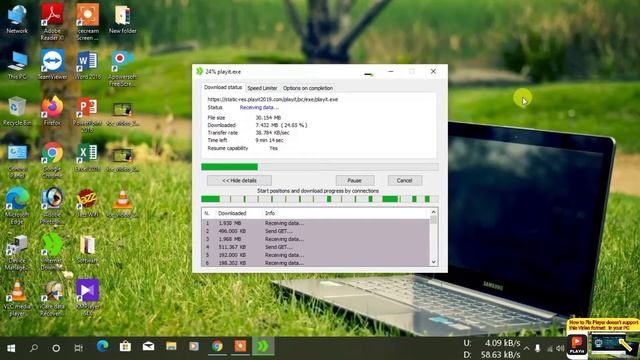The height and width of the screenshot is (360, 640).
Task: Open Device Manager desktop shortcut
Action: (17, 252)
